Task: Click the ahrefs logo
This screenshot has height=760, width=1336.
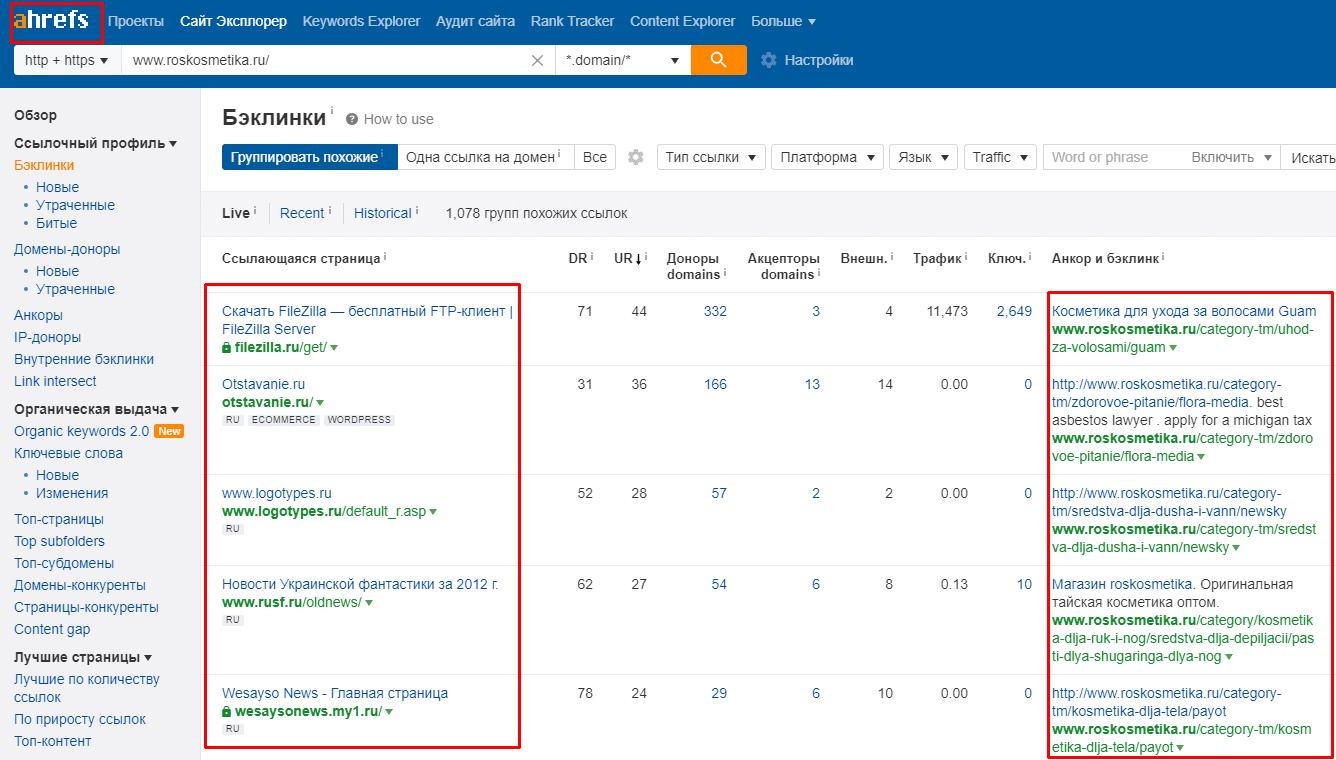Action: click(x=51, y=20)
